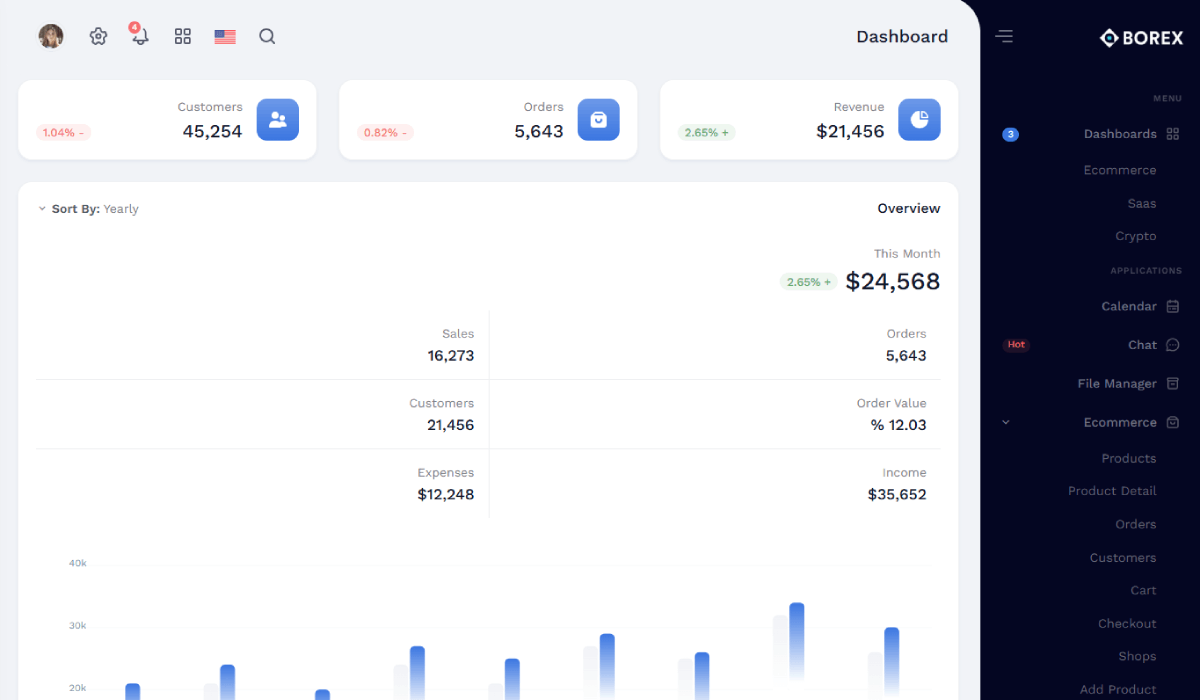Toggle sidebar with the hamburger icon

1004,37
